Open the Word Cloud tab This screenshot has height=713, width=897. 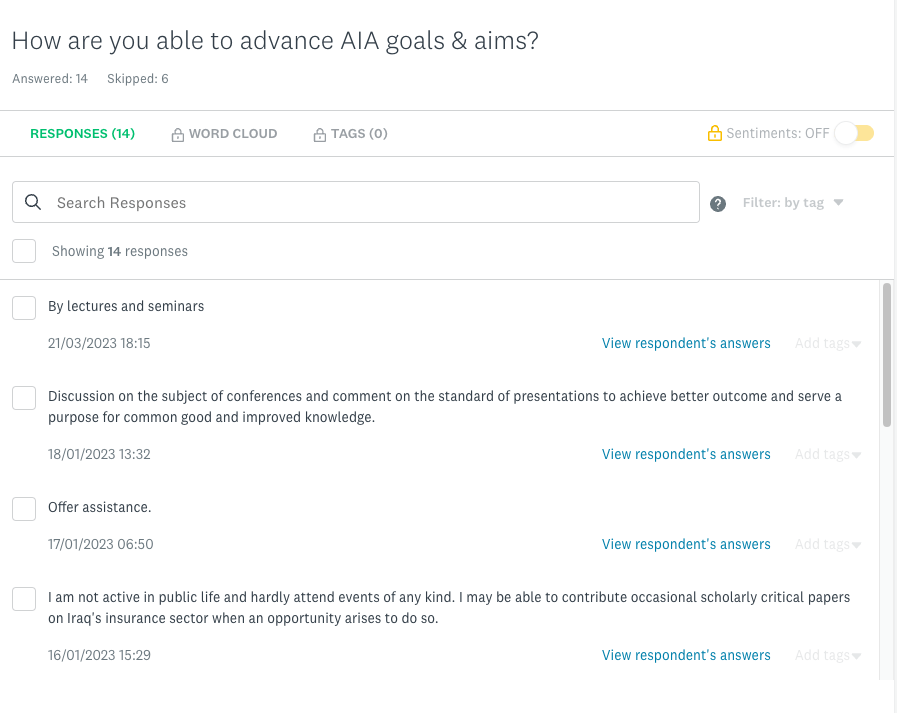233,133
